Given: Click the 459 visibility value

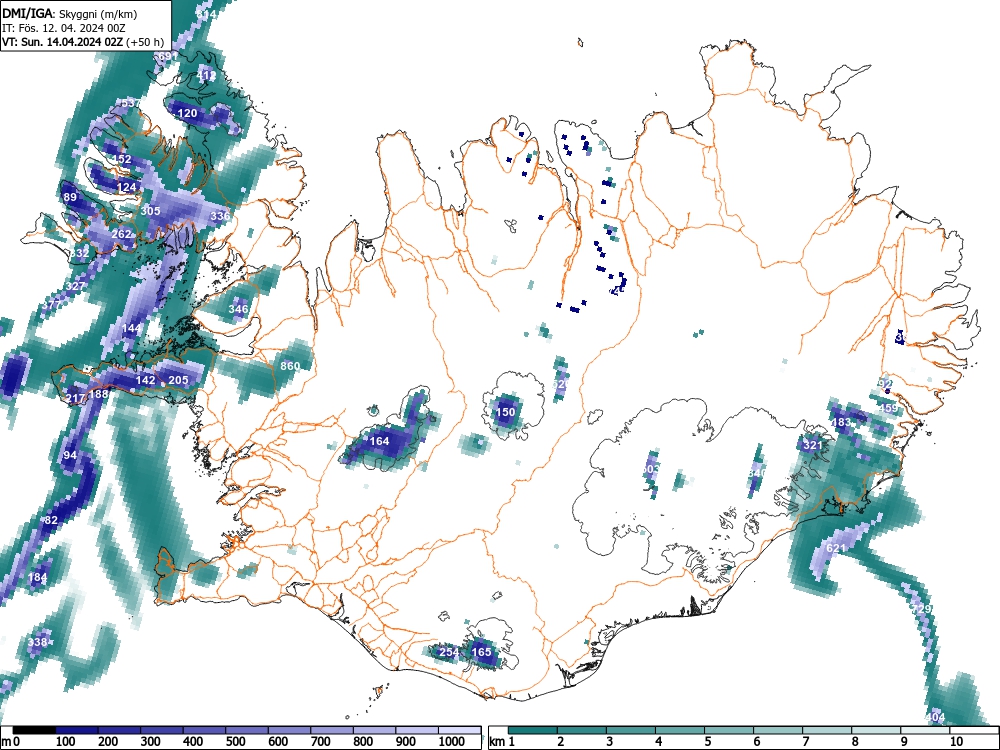Looking at the screenshot, I should [888, 408].
